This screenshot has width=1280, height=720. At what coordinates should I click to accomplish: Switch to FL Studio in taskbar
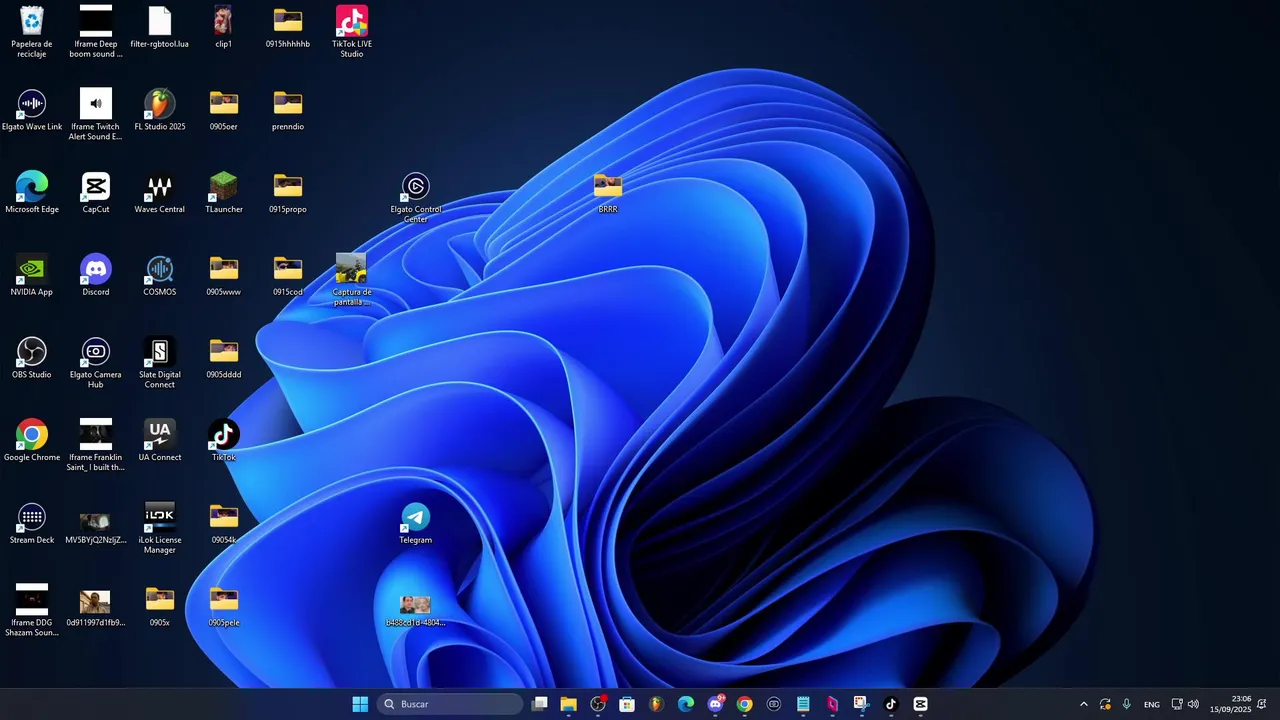[657, 704]
